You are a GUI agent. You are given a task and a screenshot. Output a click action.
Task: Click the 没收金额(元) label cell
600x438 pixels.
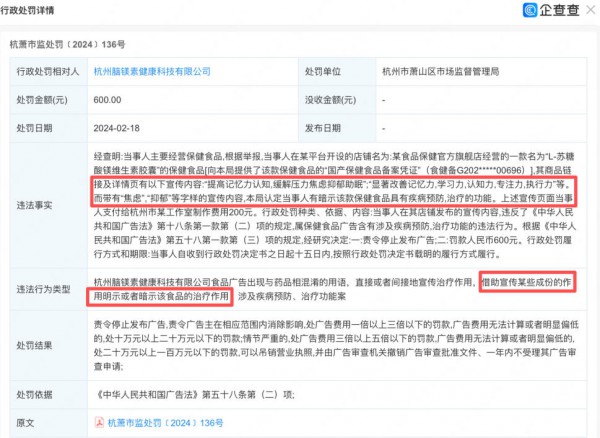337,100
